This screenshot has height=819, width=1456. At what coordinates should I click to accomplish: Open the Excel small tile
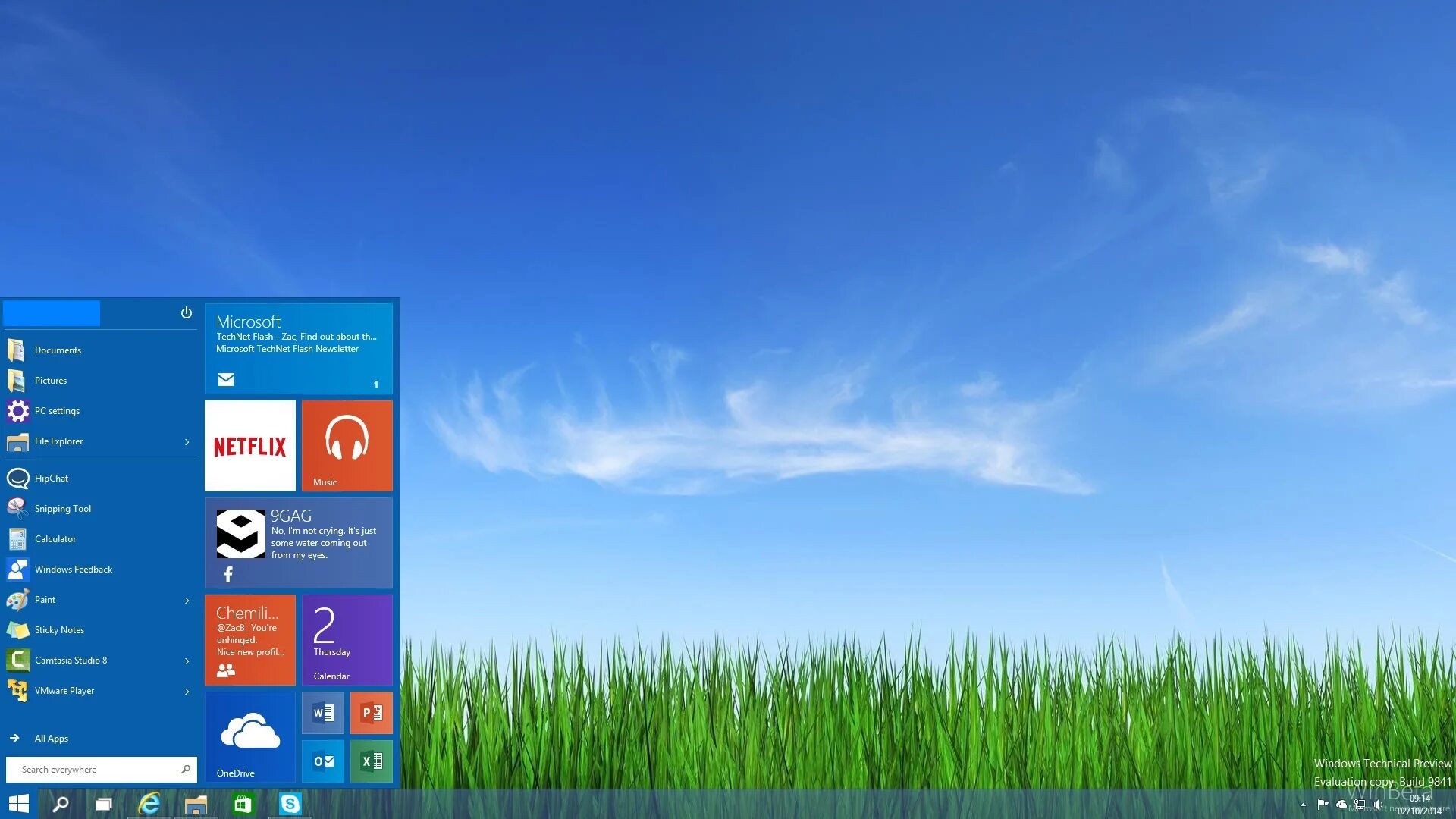click(372, 761)
